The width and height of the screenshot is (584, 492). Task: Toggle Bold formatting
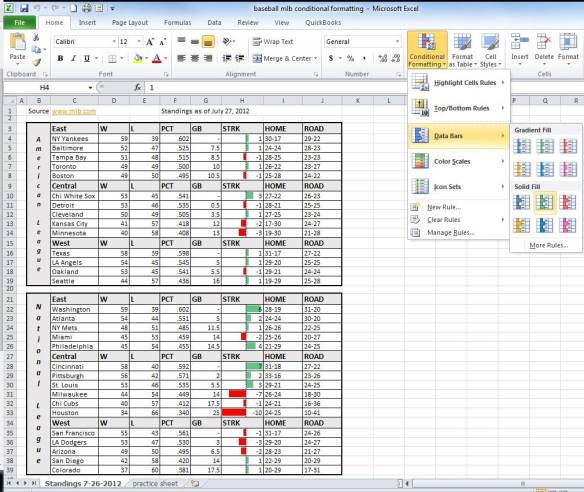pyautogui.click(x=60, y=58)
